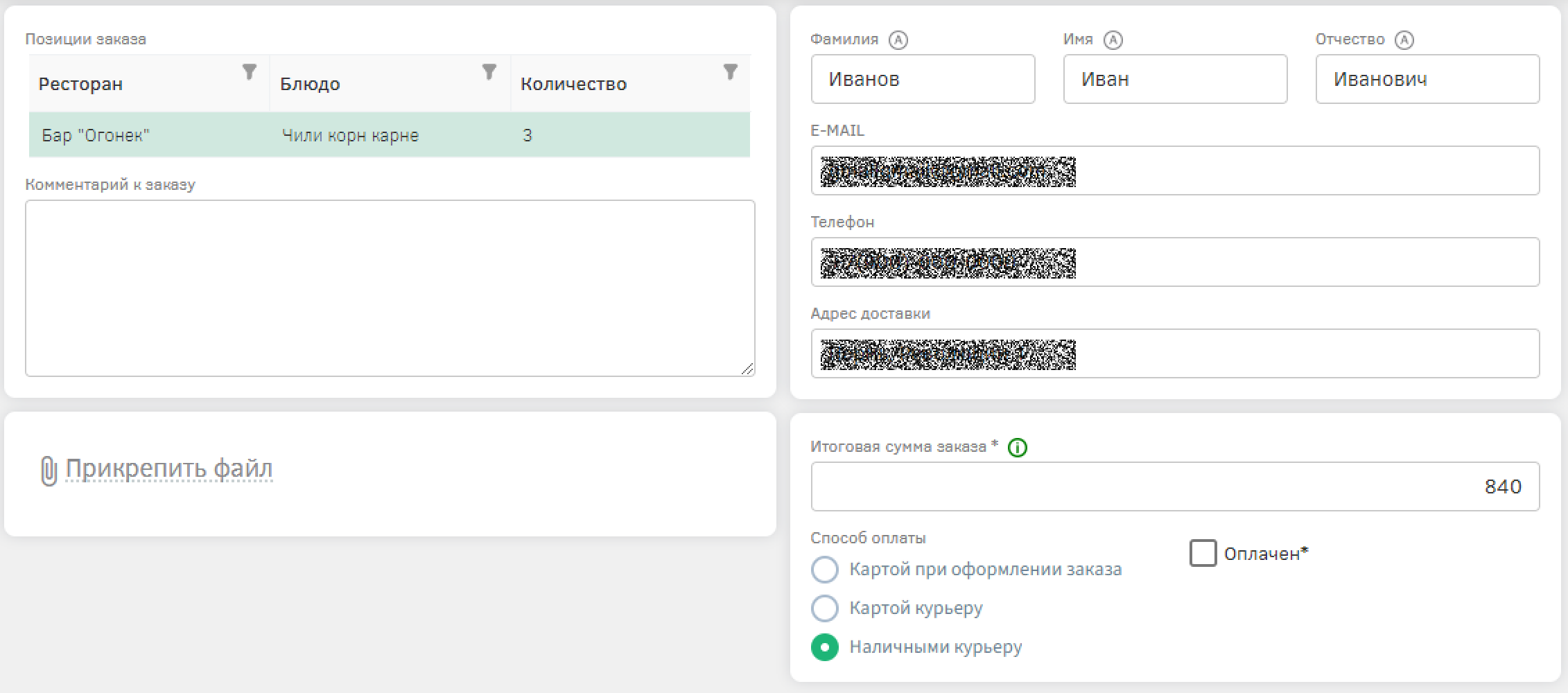Screen dimensions: 1568x693
Task: Sort by the Ресторан column header
Action: pos(80,84)
